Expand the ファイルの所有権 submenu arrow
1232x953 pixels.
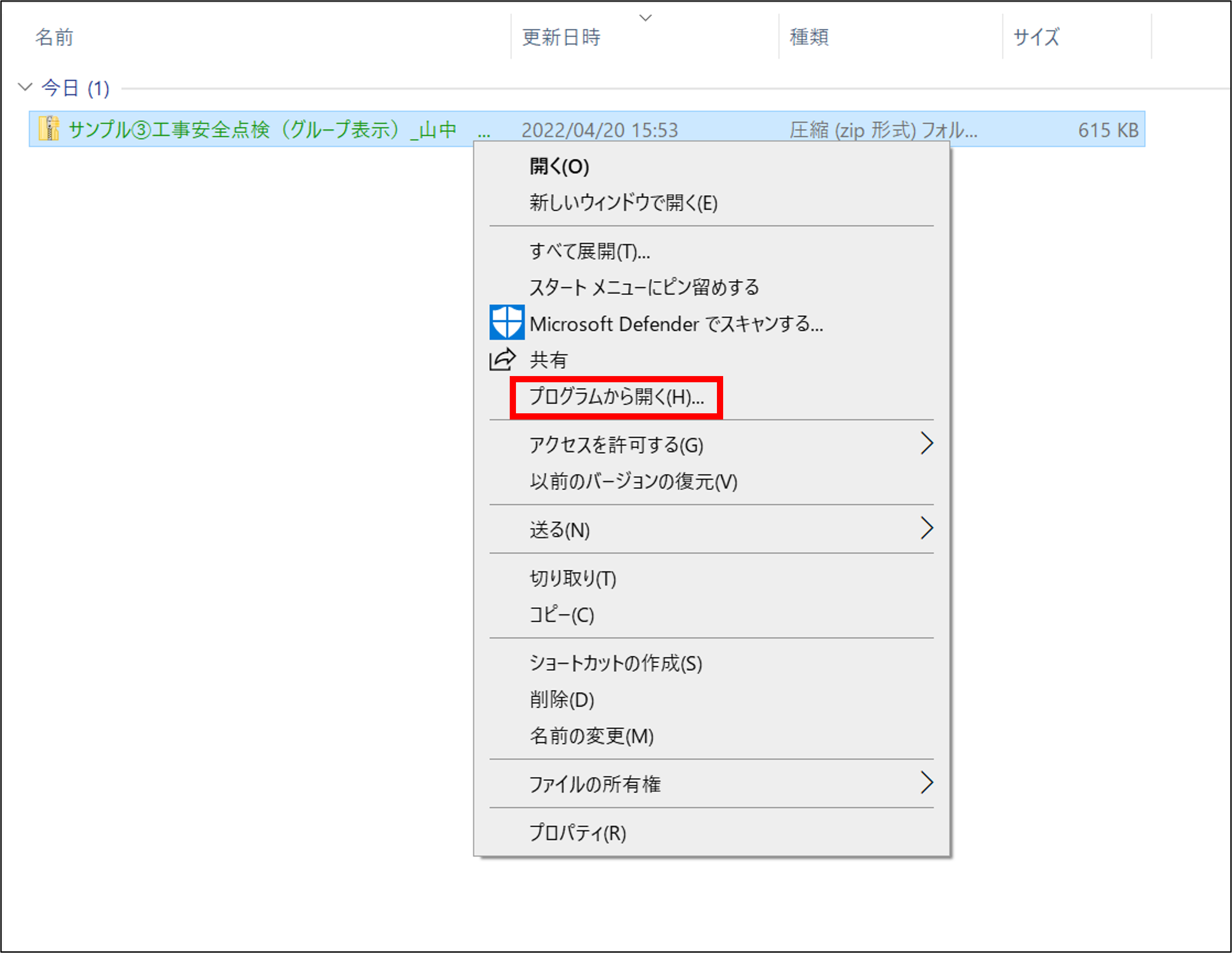coord(926,783)
